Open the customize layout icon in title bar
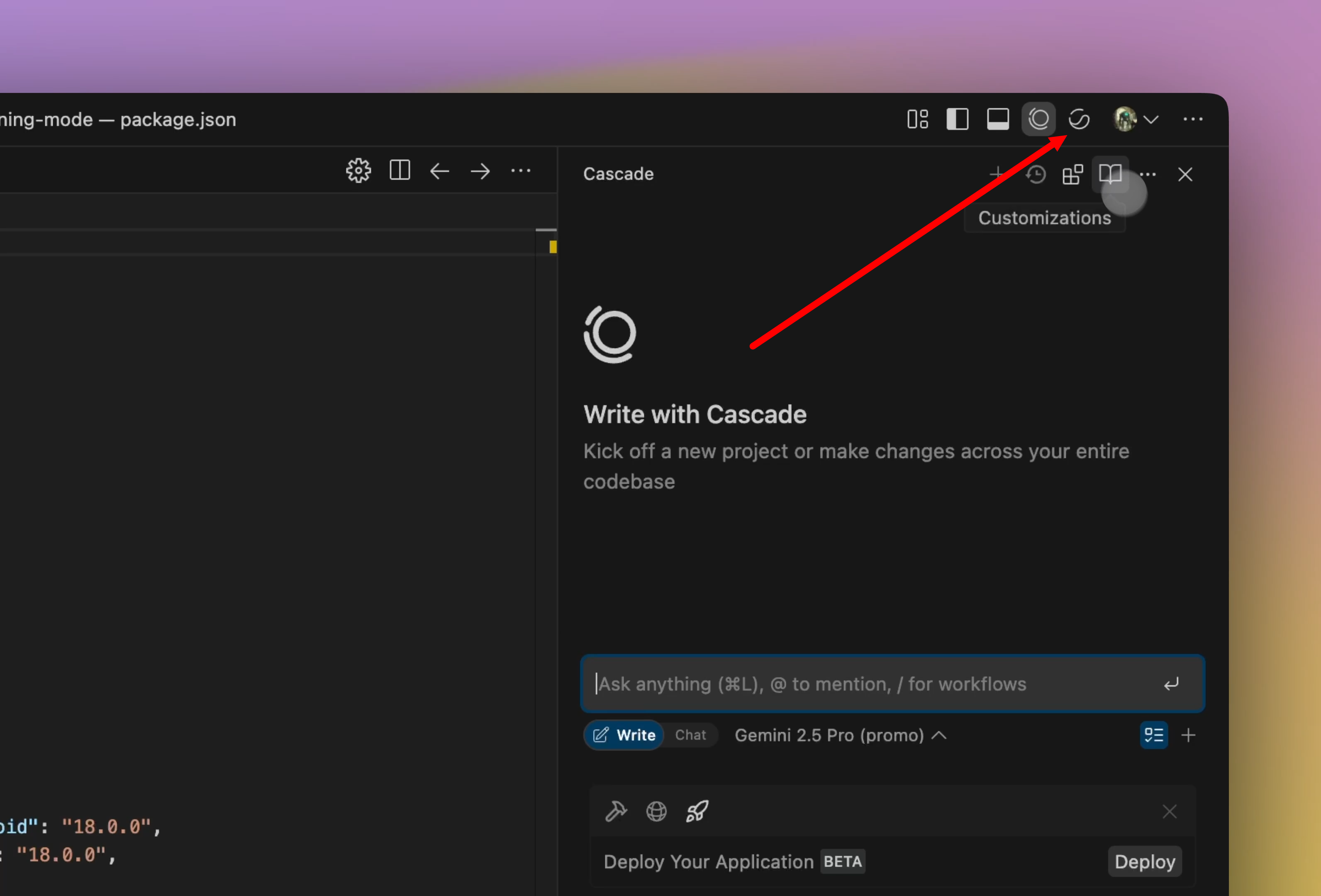The width and height of the screenshot is (1321, 896). click(917, 119)
